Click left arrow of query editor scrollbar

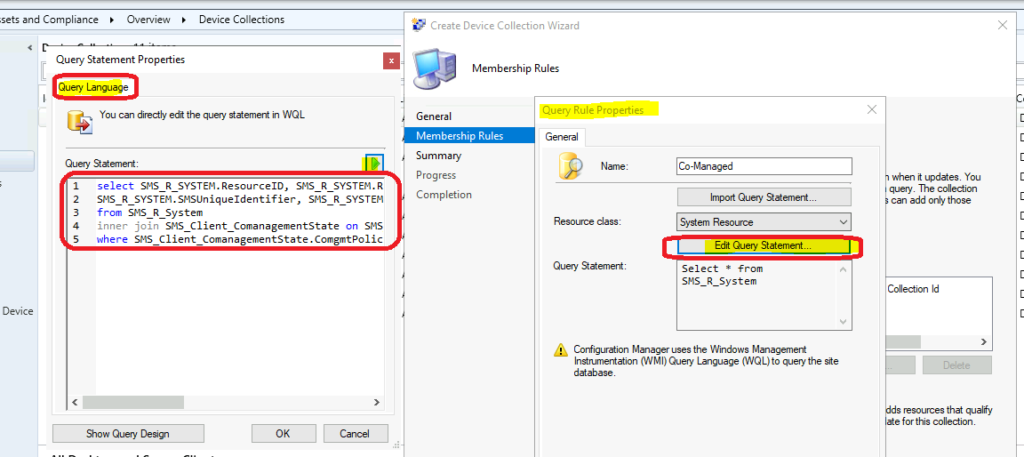pos(74,402)
